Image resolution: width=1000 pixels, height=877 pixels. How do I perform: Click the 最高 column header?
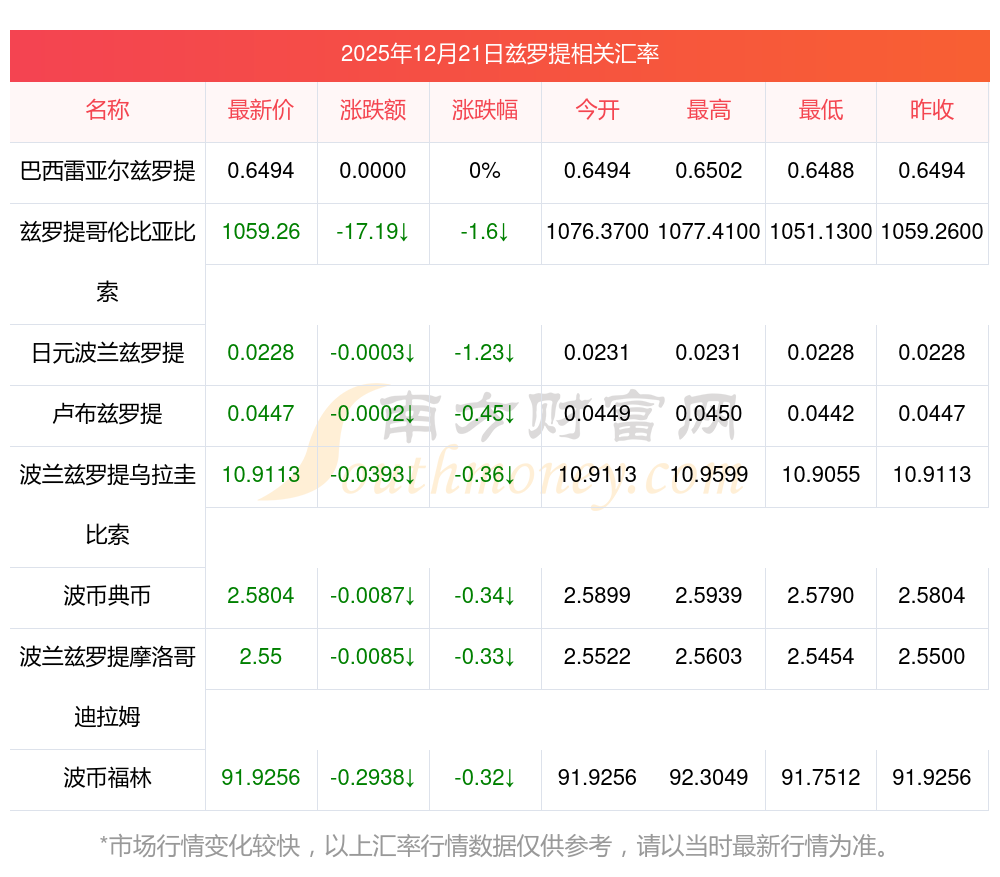coord(709,111)
